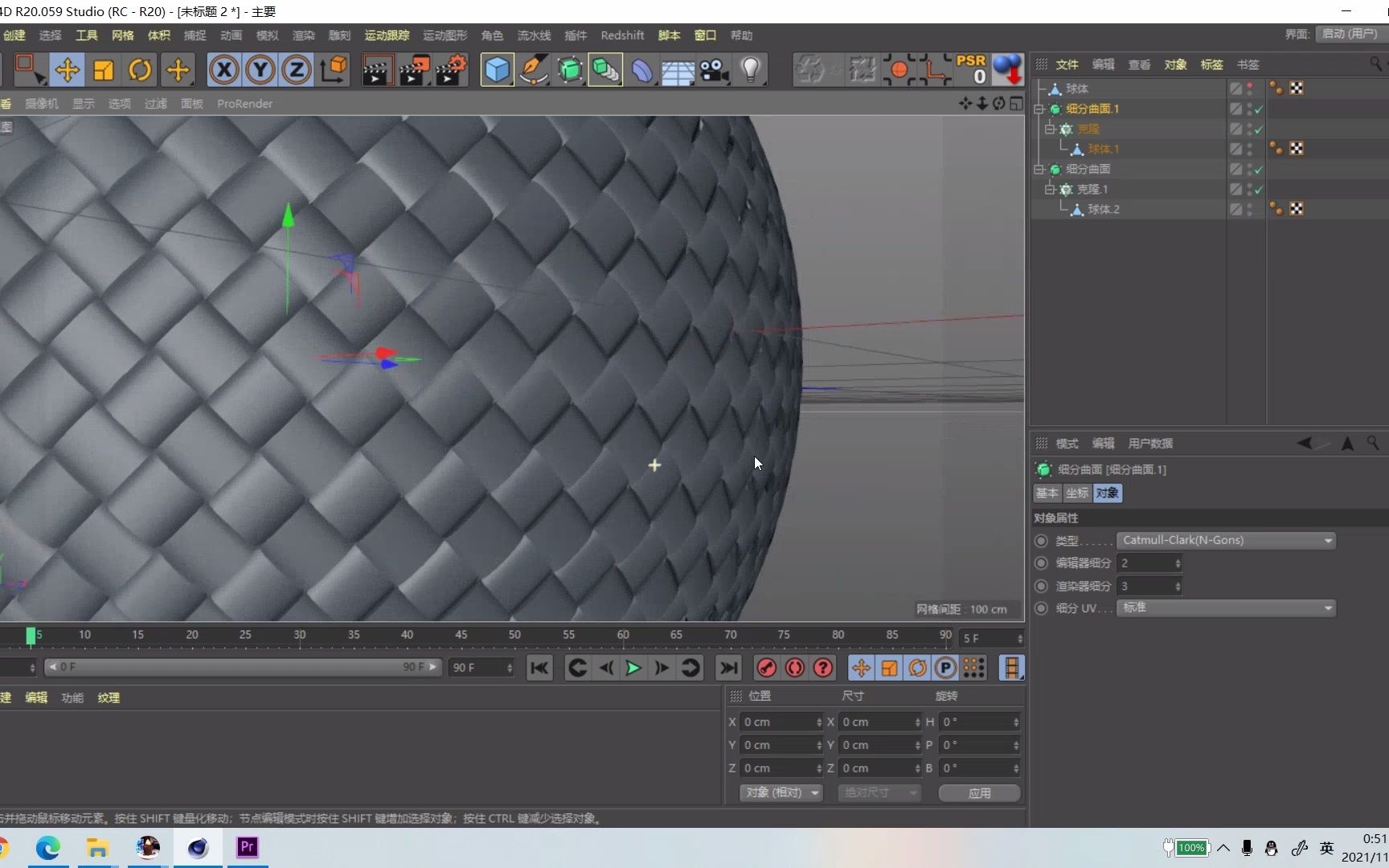Open the Subdivision Surface generator icon

570,70
